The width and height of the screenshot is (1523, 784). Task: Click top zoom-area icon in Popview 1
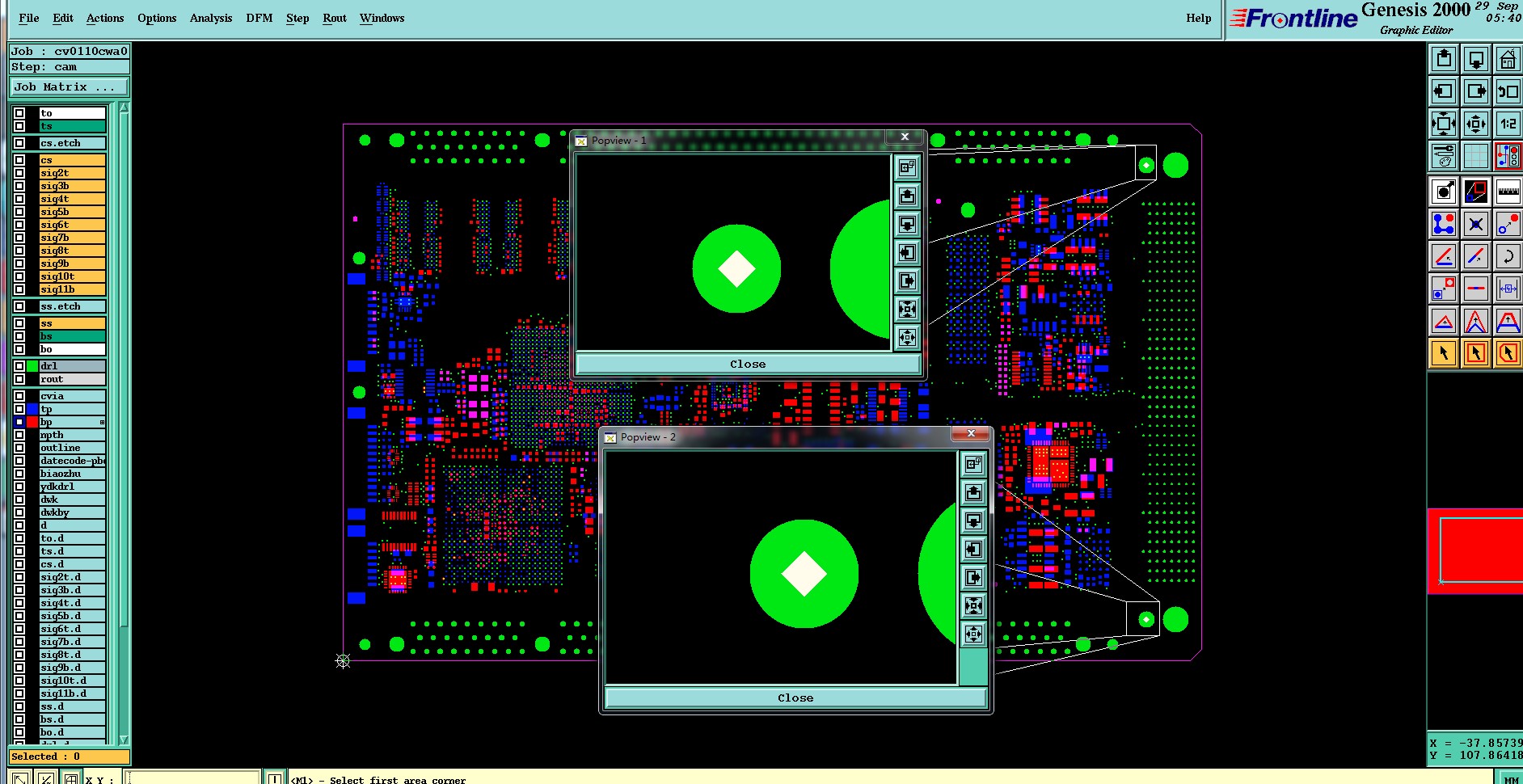[x=907, y=167]
